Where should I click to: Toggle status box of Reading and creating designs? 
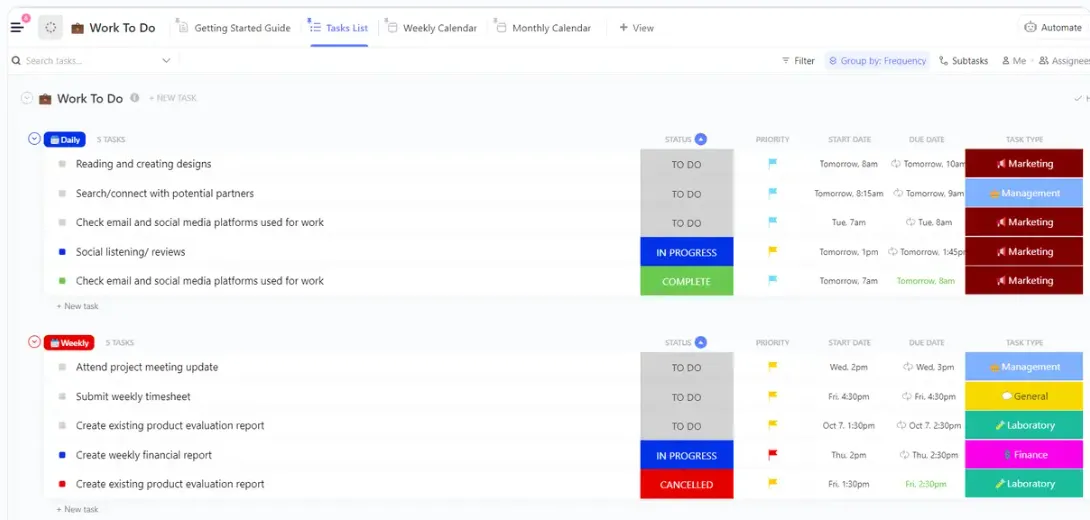[x=62, y=164]
